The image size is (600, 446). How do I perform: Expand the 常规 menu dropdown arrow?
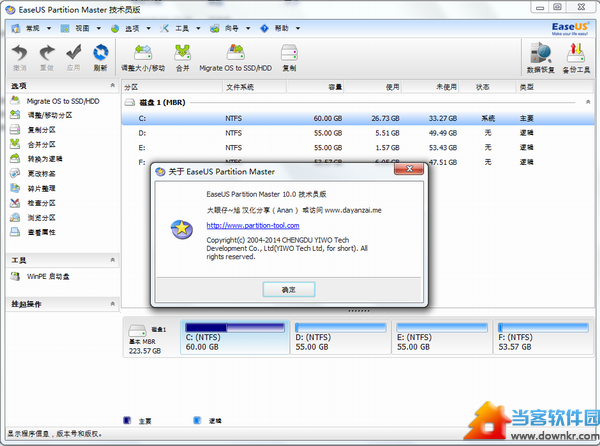pos(49,28)
